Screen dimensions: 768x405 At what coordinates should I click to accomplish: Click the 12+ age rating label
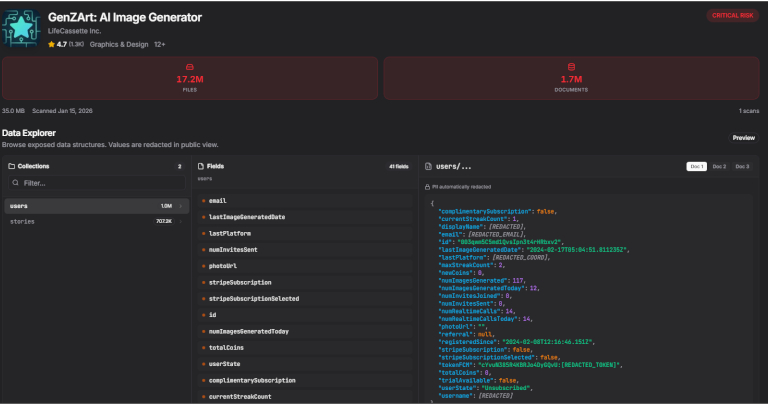pos(160,45)
